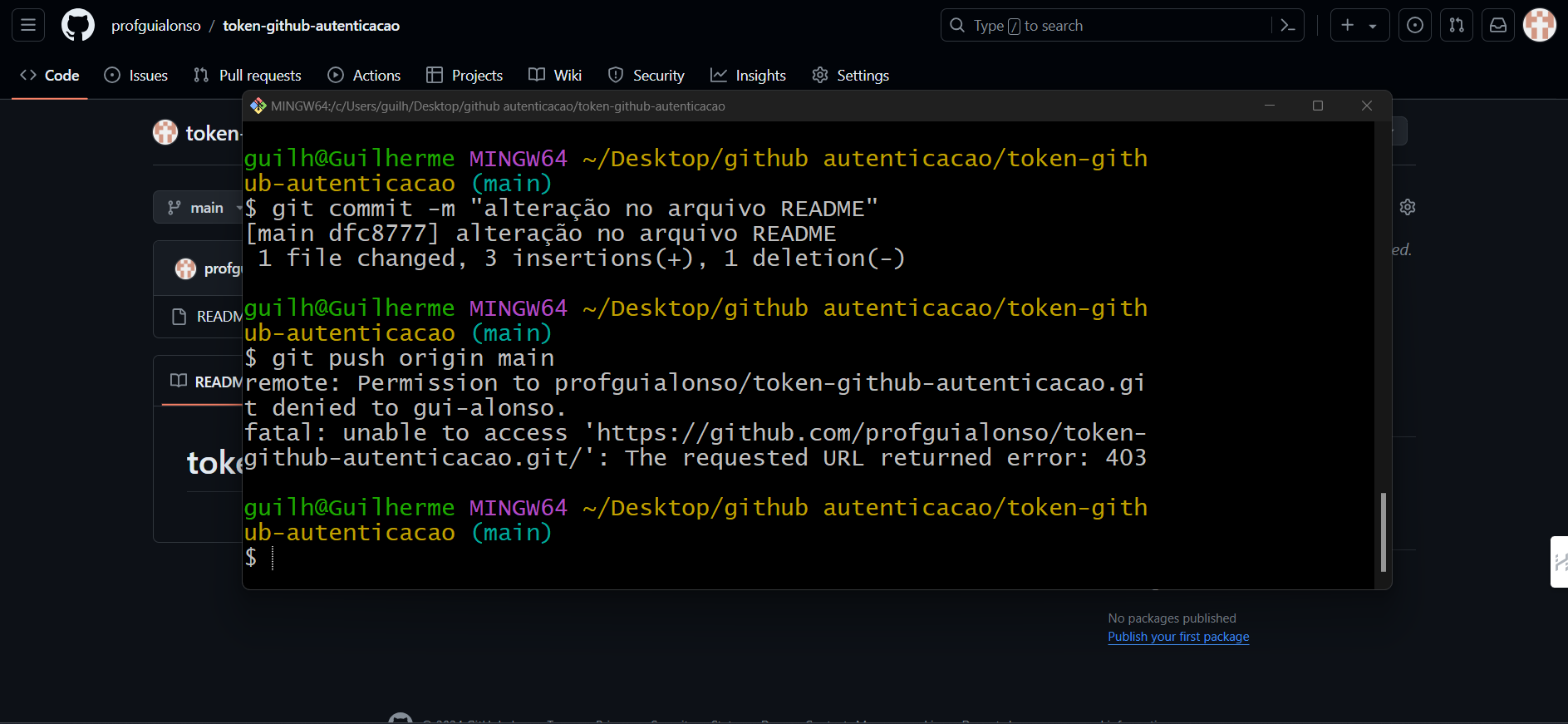Switch to the Settings tab
The image size is (1568, 724).
(851, 76)
